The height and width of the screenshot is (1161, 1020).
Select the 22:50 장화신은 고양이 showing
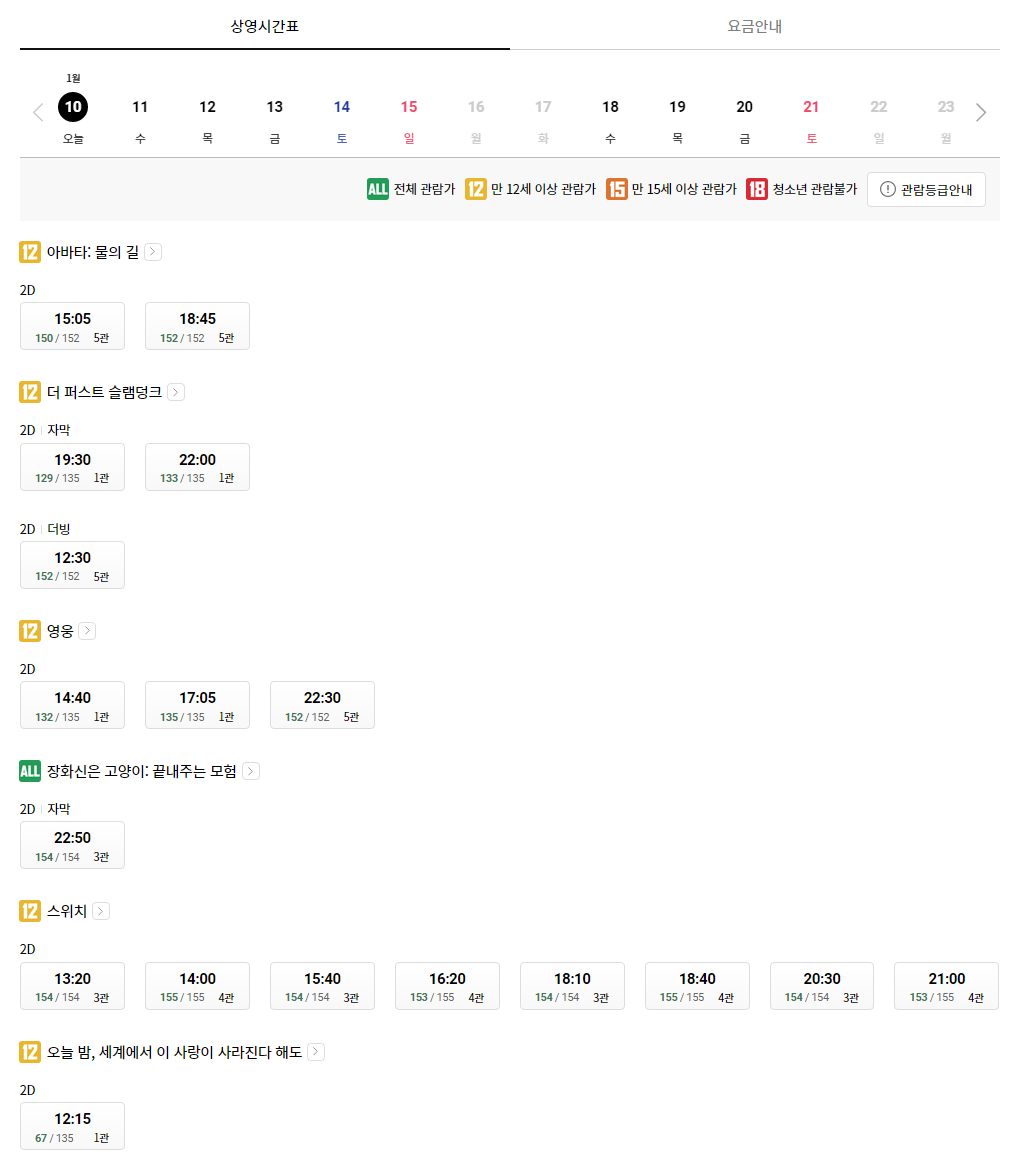point(73,845)
